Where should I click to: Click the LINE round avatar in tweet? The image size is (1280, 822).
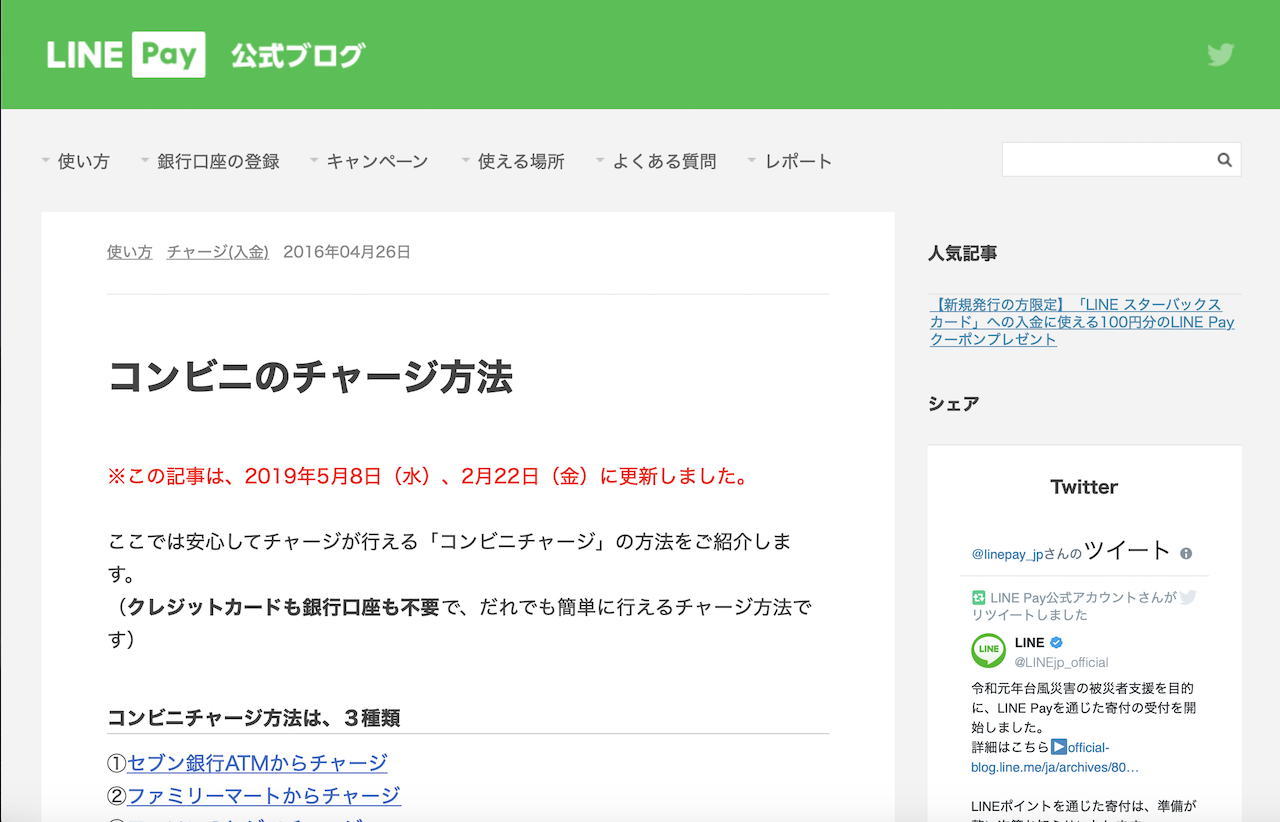(x=989, y=651)
